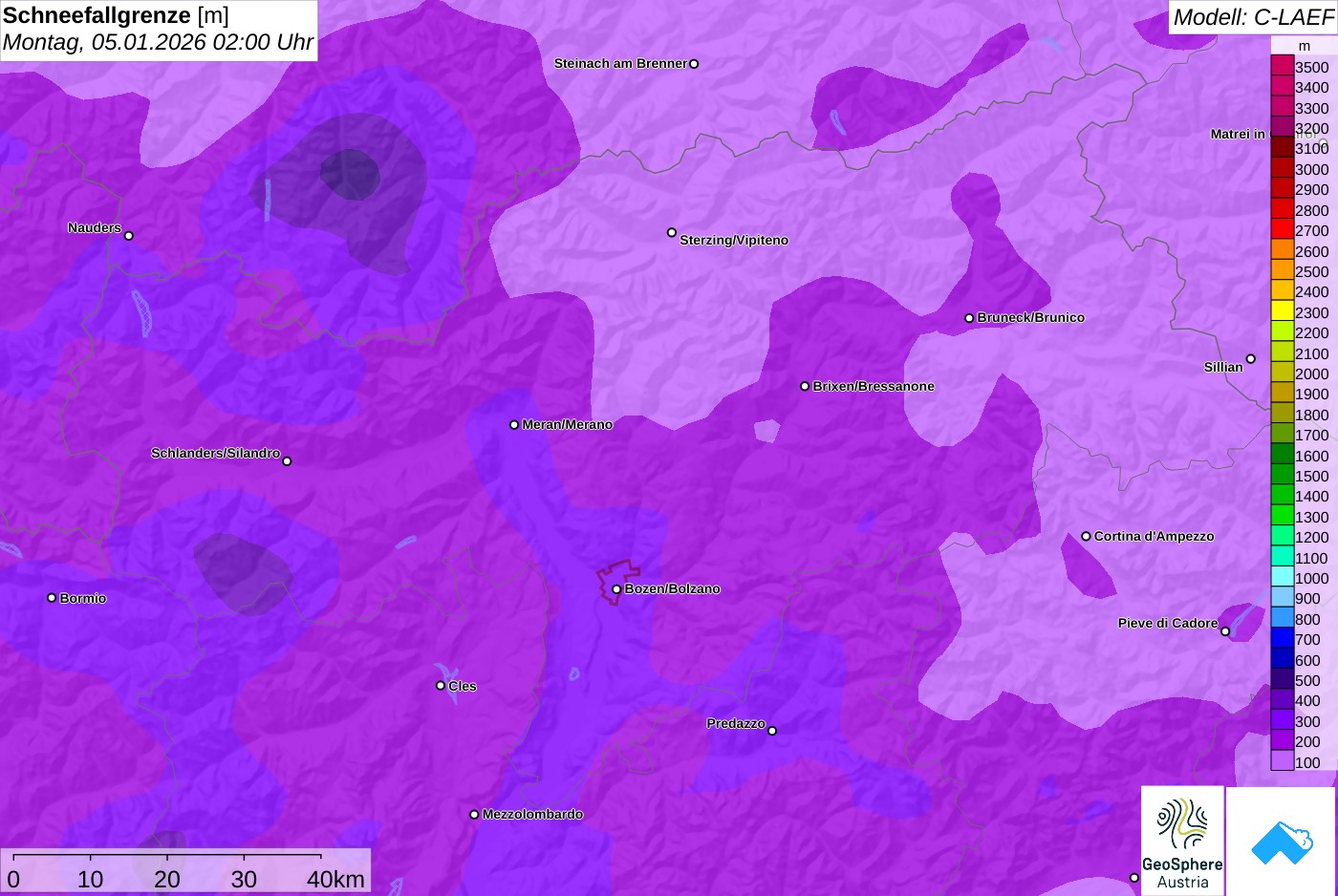This screenshot has width=1338, height=896.
Task: Click the 100 m light purple legend swatch
Action: (x=1283, y=761)
